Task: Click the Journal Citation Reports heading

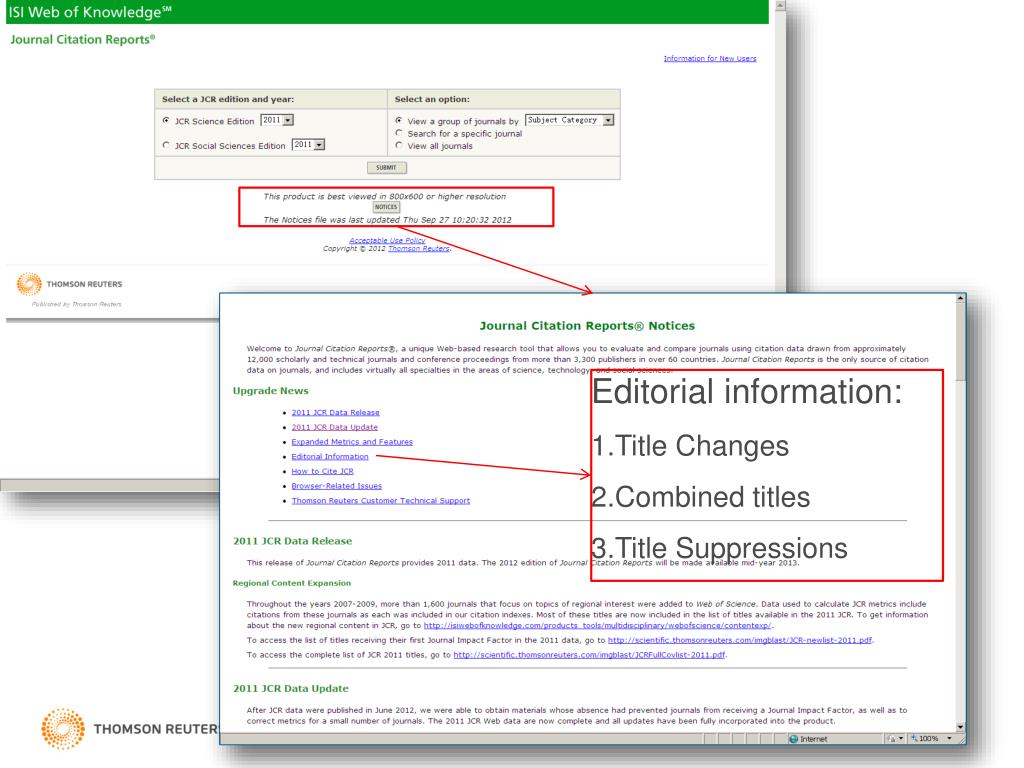Action: (83, 40)
